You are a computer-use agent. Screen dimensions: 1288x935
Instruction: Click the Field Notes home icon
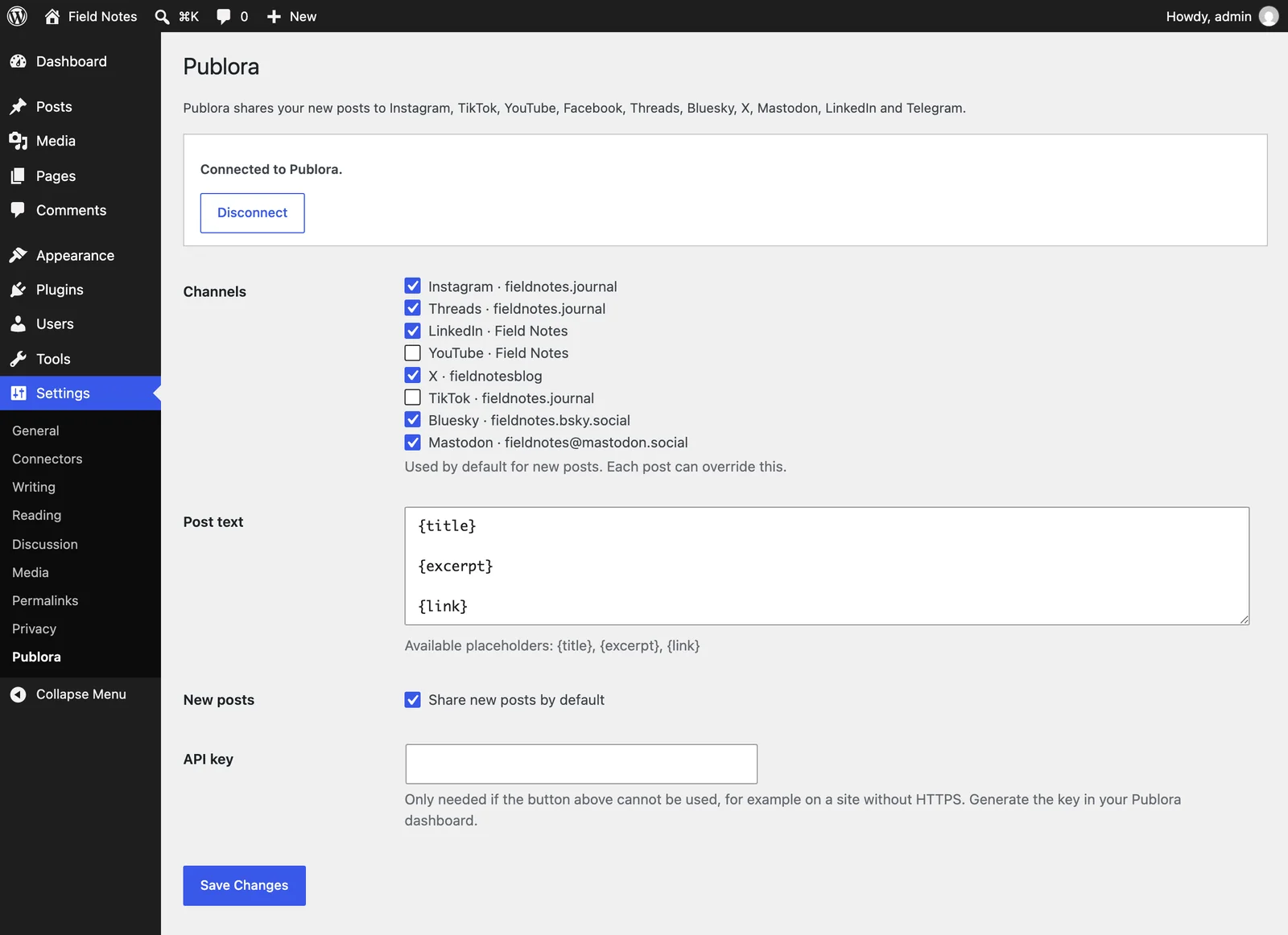[52, 16]
